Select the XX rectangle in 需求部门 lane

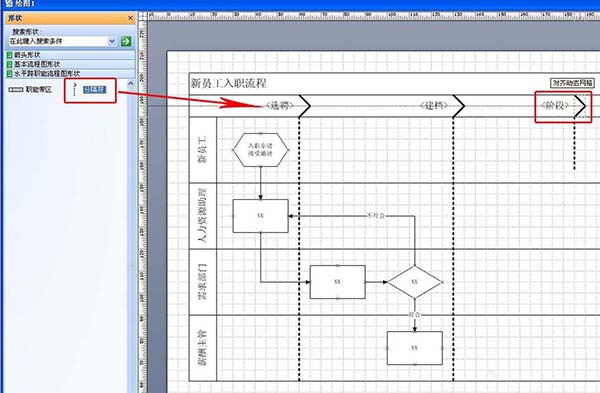coord(338,282)
